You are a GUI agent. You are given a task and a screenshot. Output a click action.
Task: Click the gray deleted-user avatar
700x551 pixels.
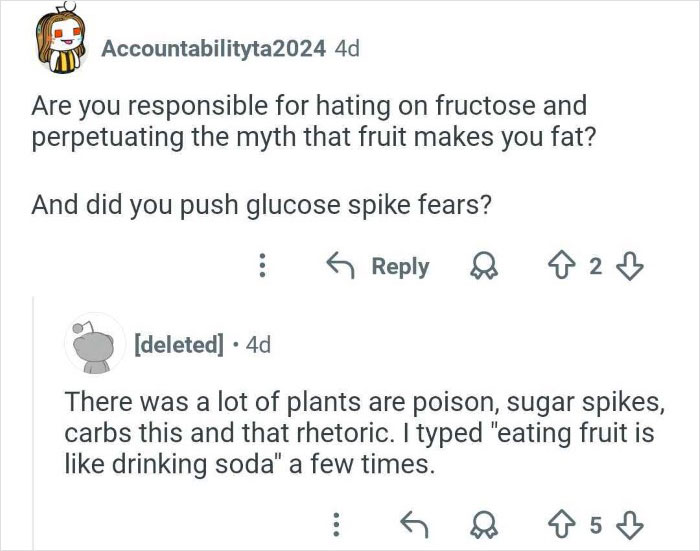click(x=90, y=343)
